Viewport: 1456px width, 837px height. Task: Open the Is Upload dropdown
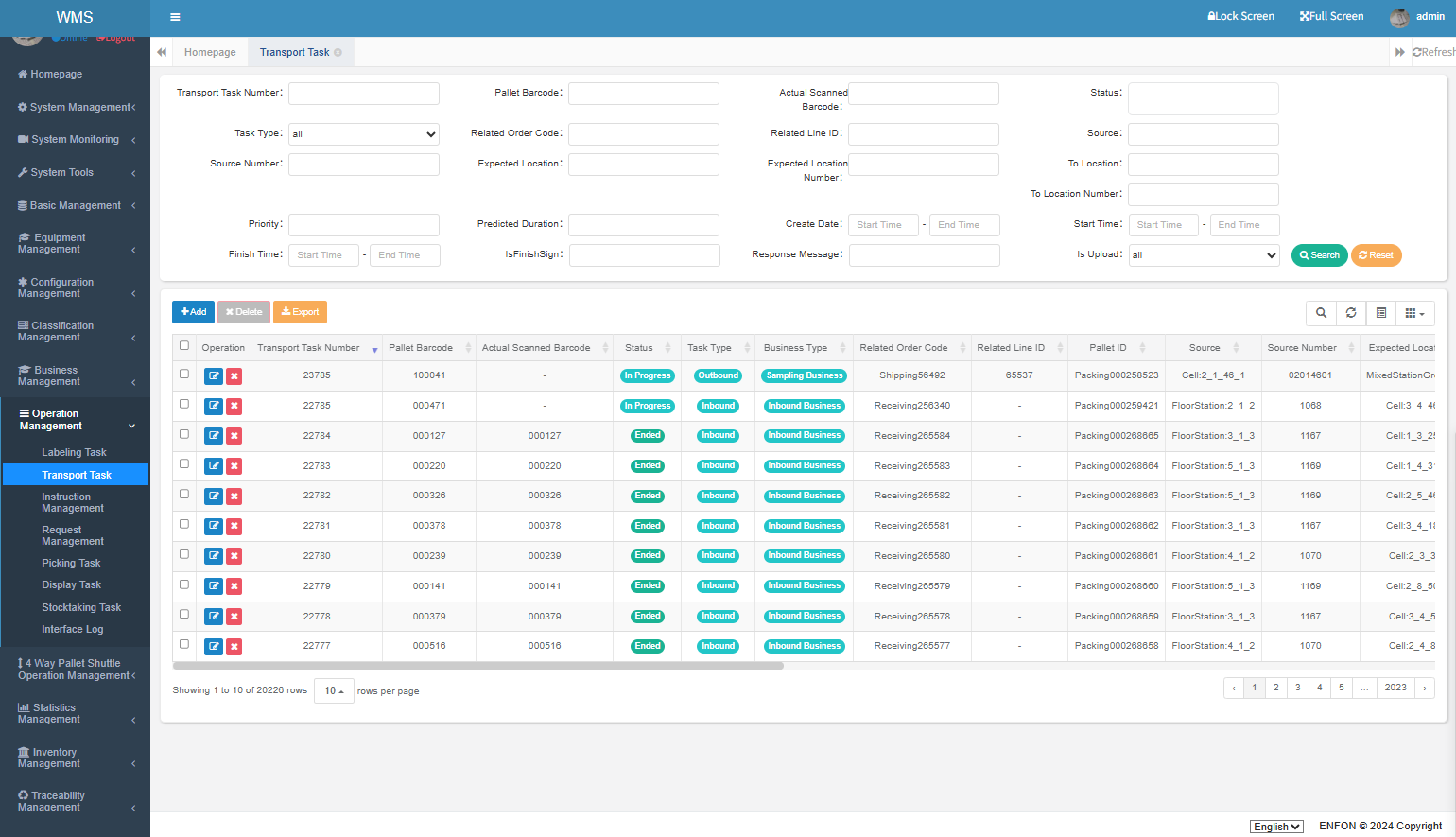(x=1204, y=255)
